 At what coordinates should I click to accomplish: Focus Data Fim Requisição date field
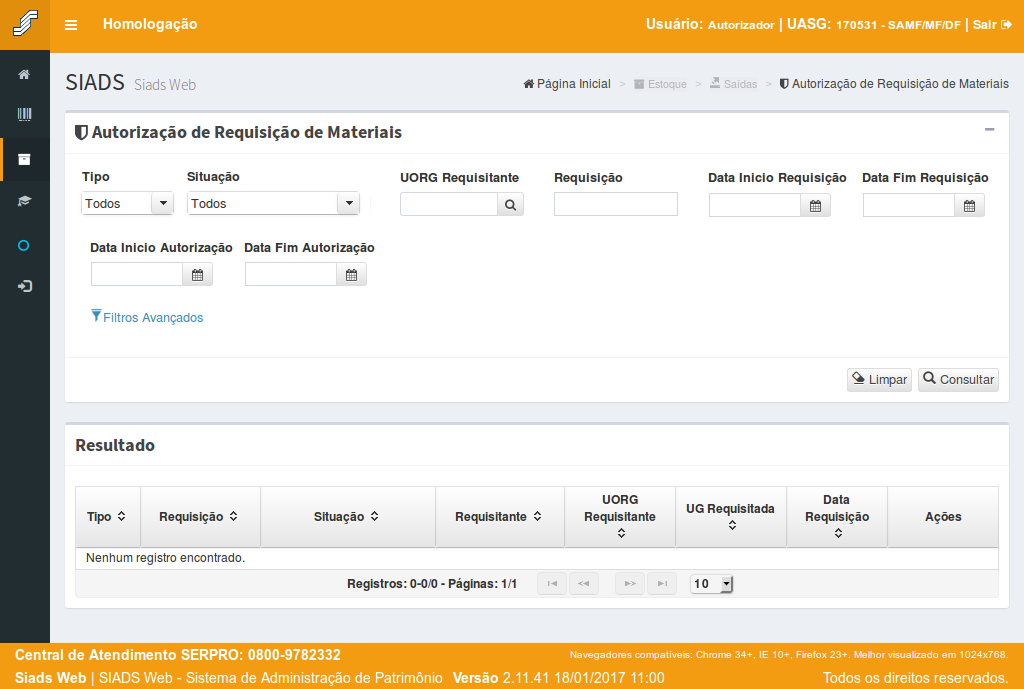(x=909, y=206)
